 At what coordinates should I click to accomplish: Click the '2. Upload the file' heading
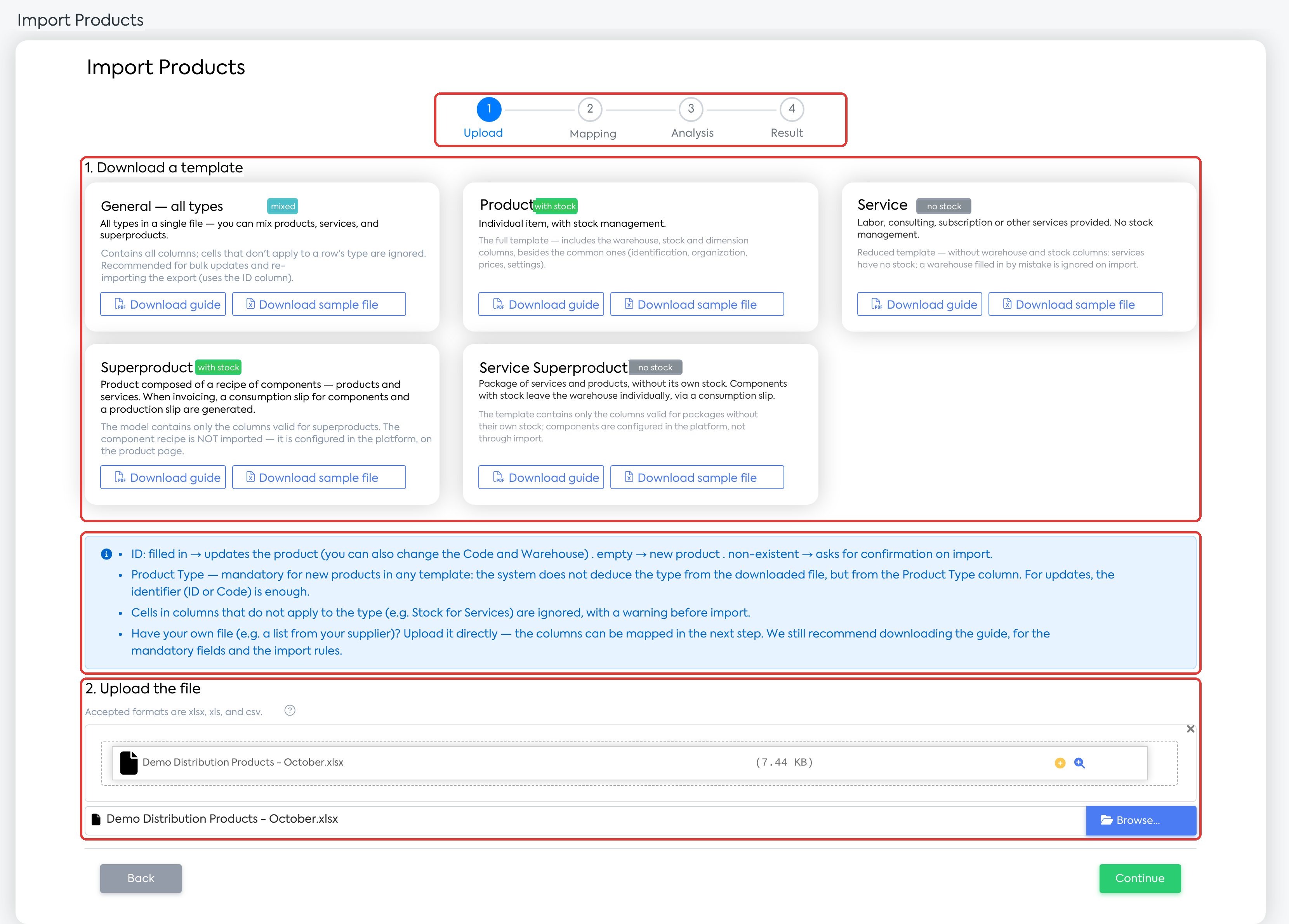pyautogui.click(x=142, y=688)
